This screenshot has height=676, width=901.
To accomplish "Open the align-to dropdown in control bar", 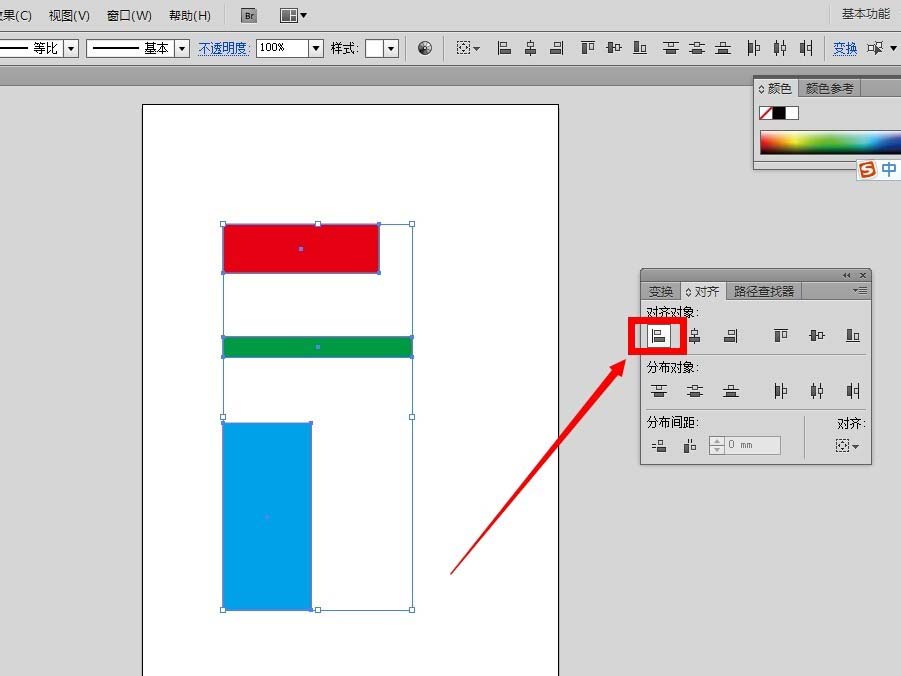I will click(x=468, y=48).
